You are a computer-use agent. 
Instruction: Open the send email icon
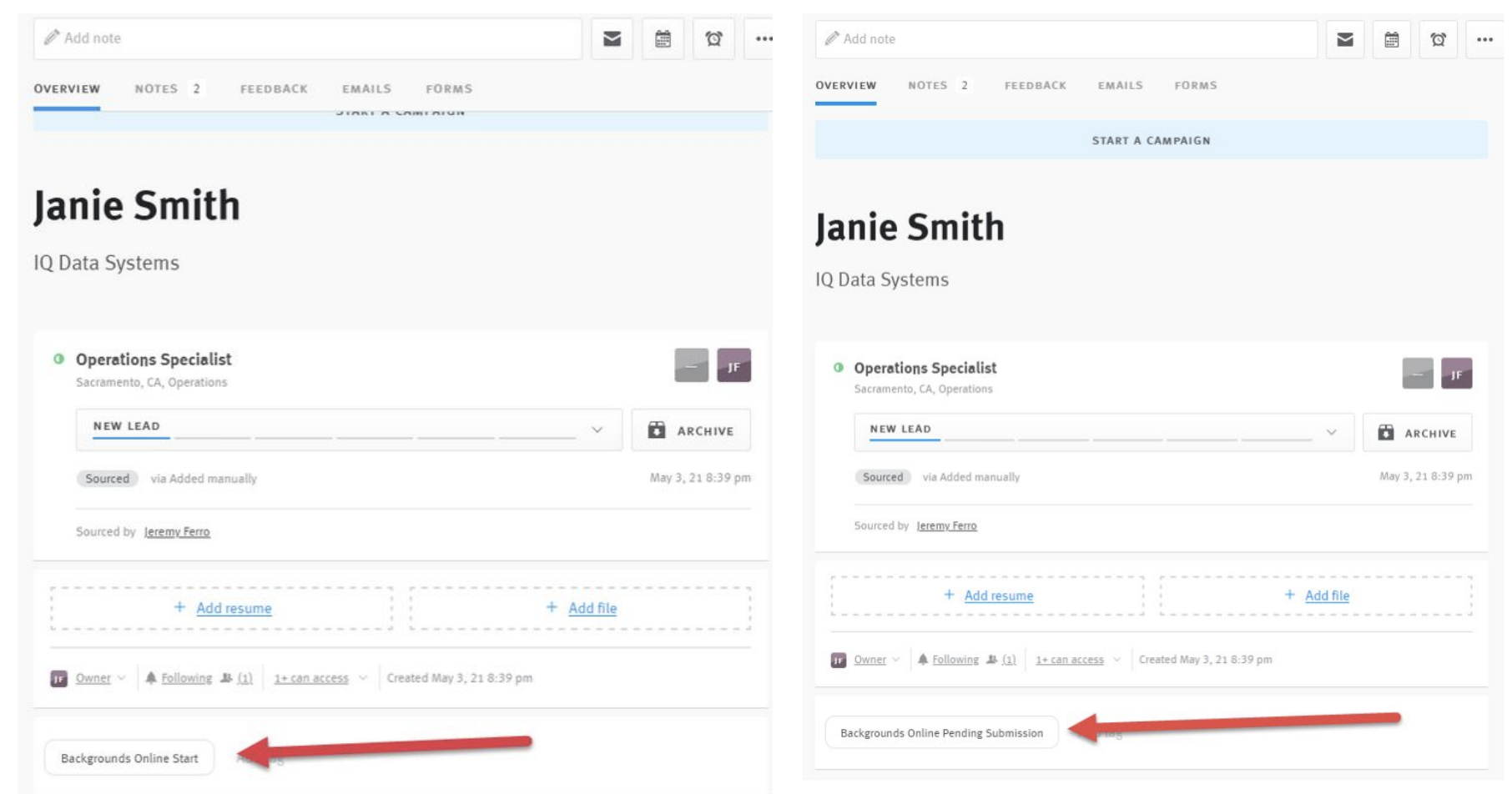(613, 38)
